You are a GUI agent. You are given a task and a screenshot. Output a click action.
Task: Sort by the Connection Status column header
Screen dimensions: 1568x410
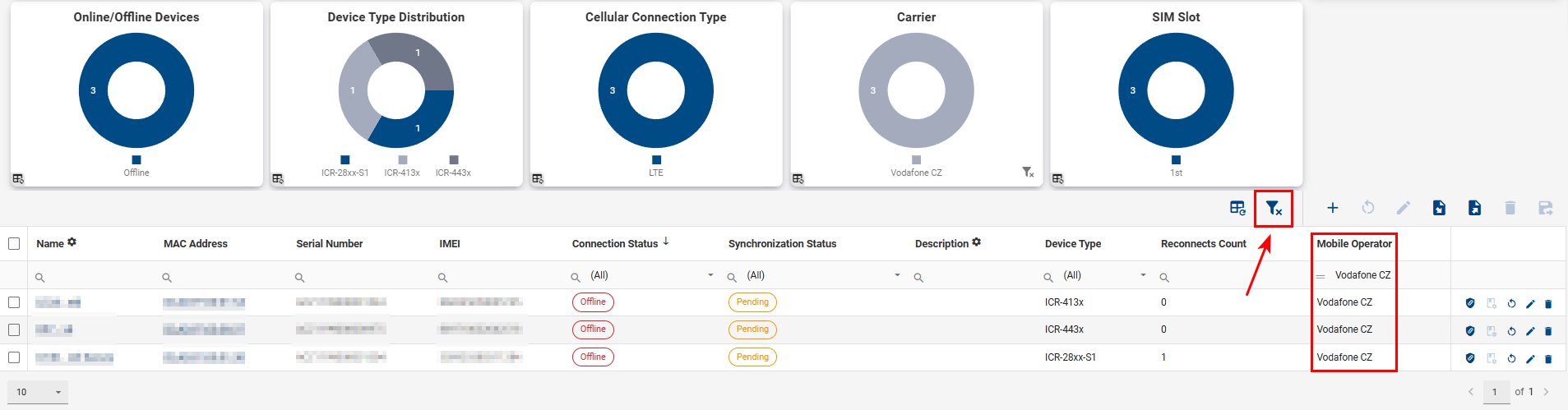[615, 244]
